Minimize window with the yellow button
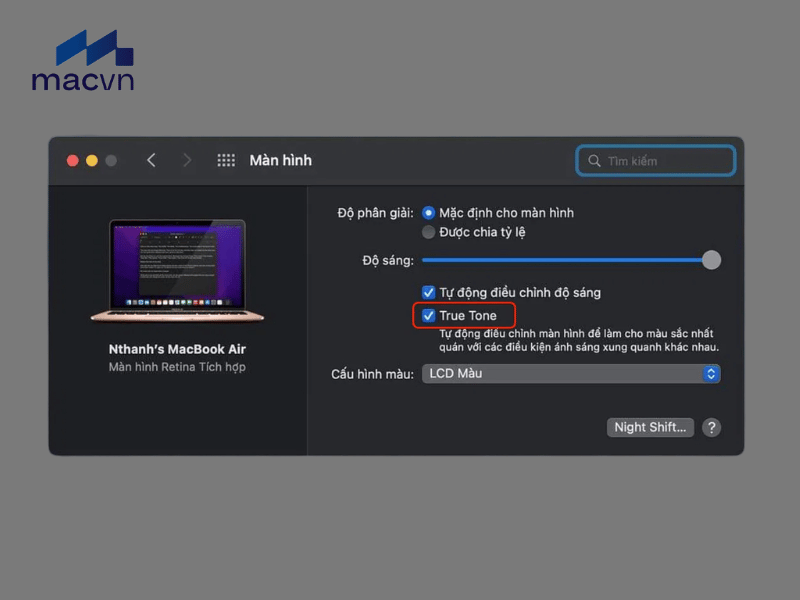800x600 pixels. point(92,161)
